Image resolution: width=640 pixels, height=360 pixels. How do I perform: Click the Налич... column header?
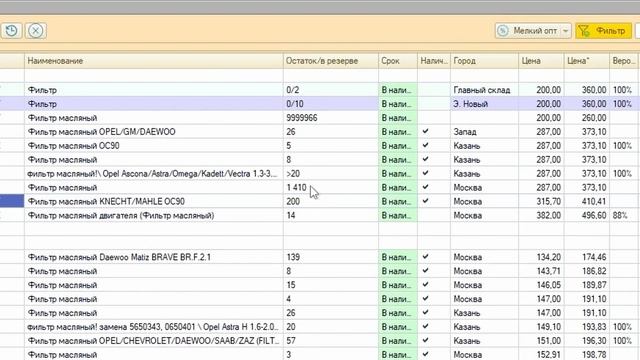433,61
